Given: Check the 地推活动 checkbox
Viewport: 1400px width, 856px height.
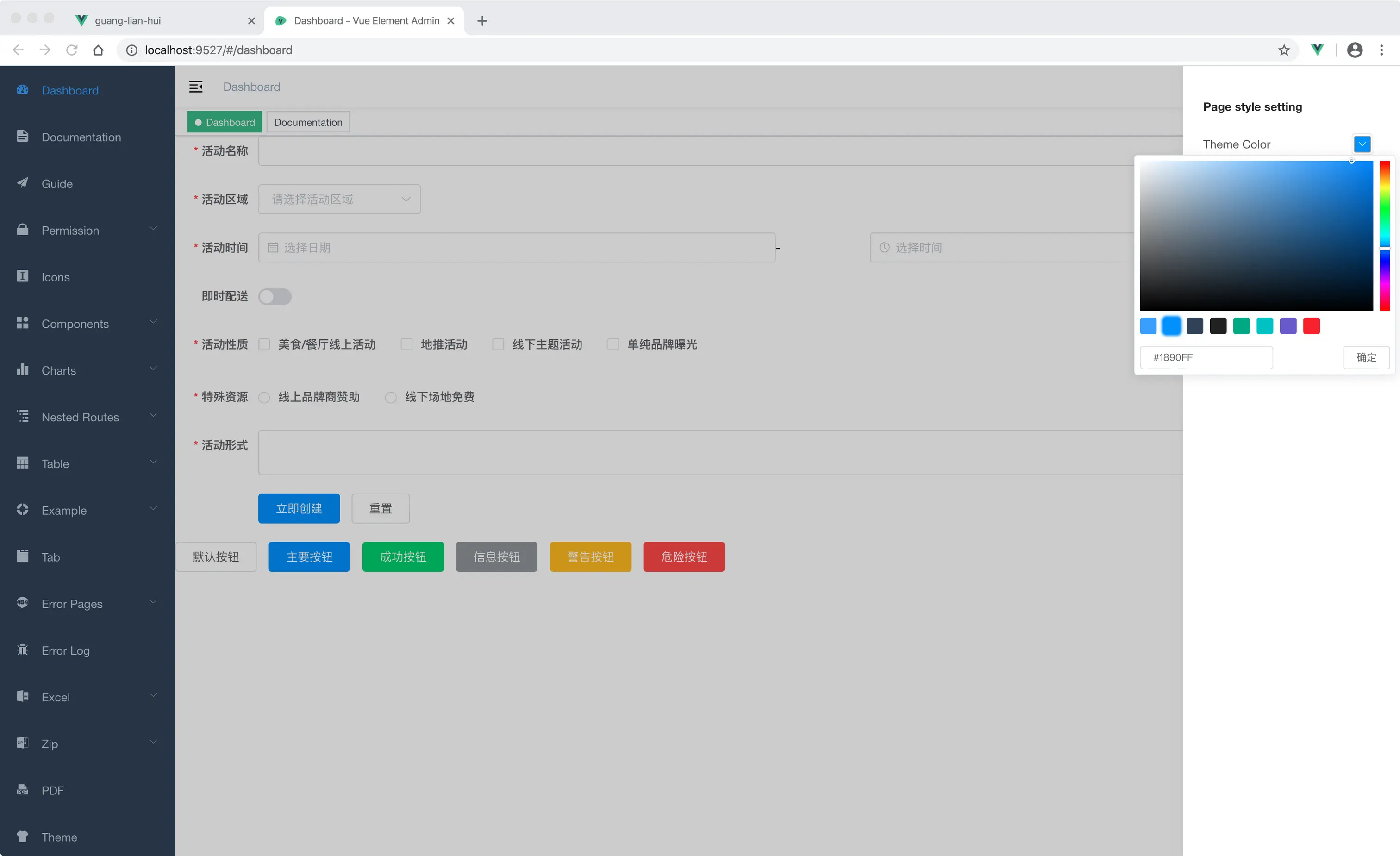Looking at the screenshot, I should pyautogui.click(x=406, y=344).
